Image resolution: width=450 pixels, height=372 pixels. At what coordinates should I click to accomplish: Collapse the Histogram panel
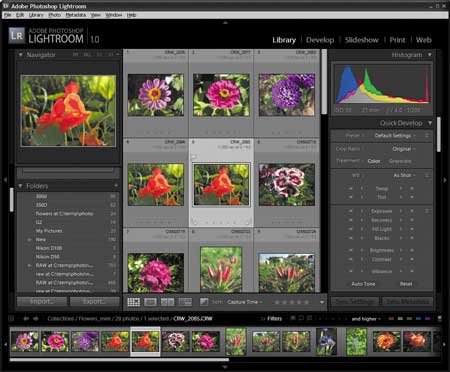tap(430, 54)
